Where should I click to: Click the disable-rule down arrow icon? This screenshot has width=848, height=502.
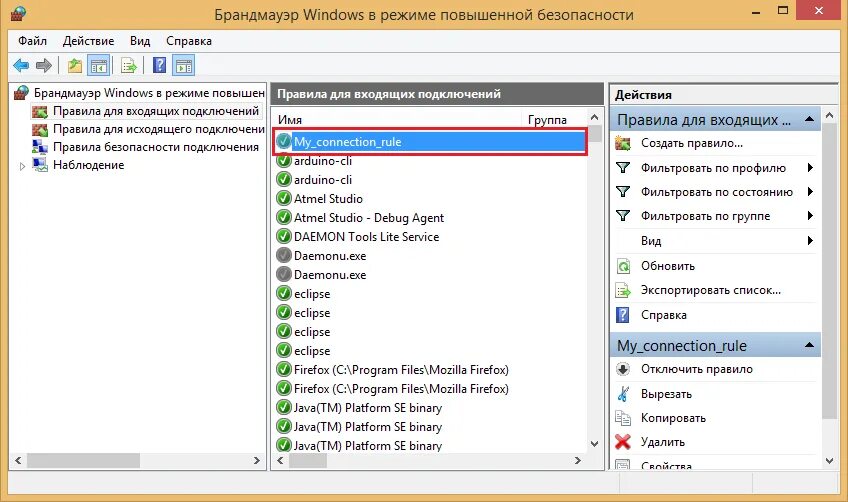pos(623,369)
